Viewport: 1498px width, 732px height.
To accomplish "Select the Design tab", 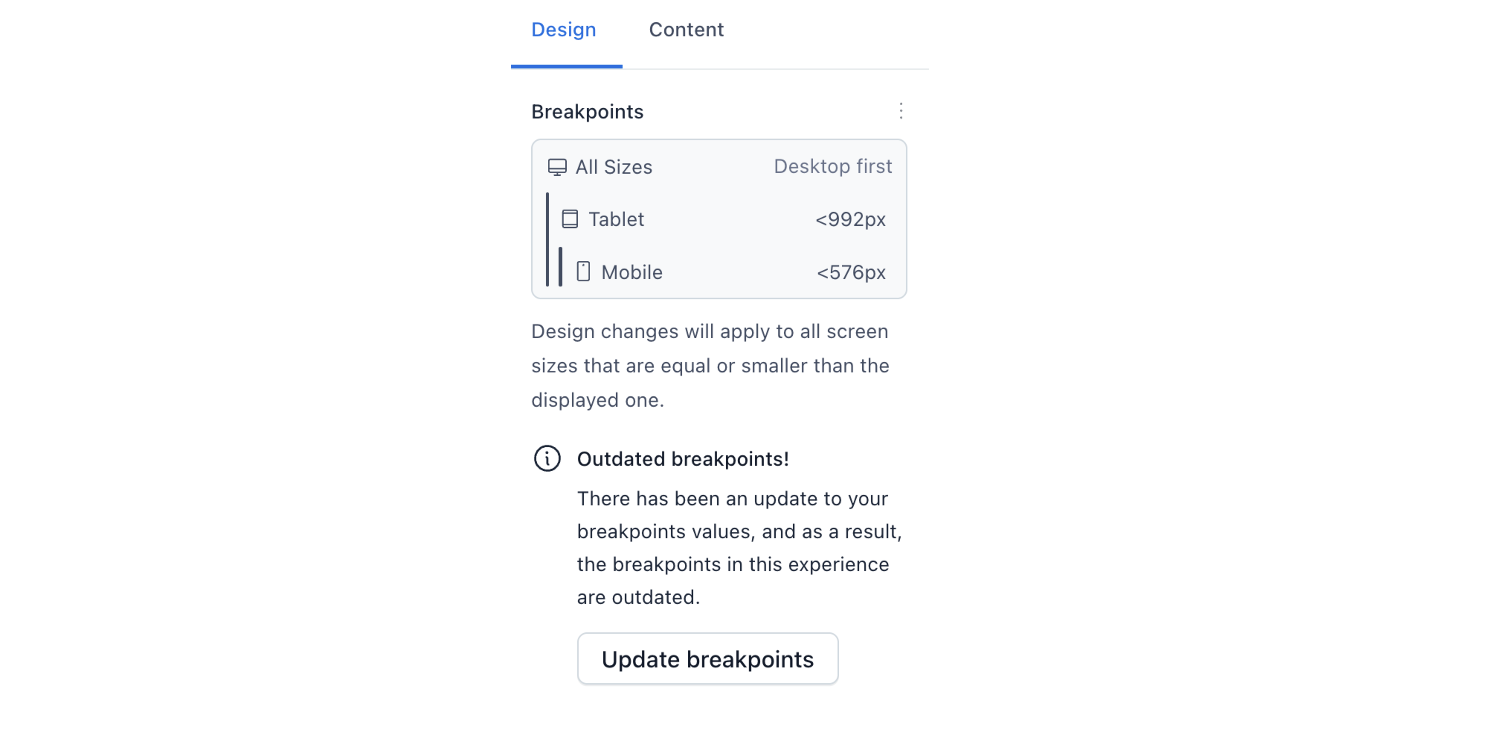I will click(564, 29).
